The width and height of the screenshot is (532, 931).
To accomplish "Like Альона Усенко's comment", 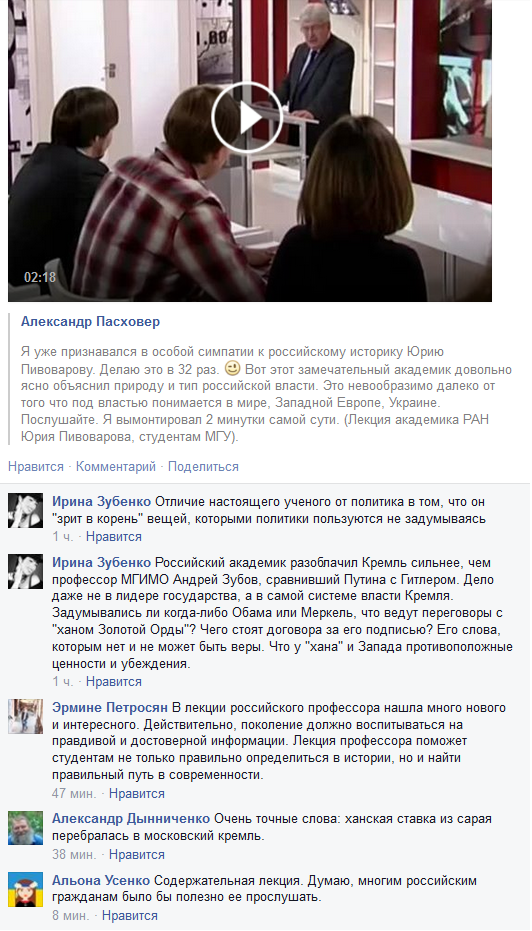I will [x=130, y=916].
